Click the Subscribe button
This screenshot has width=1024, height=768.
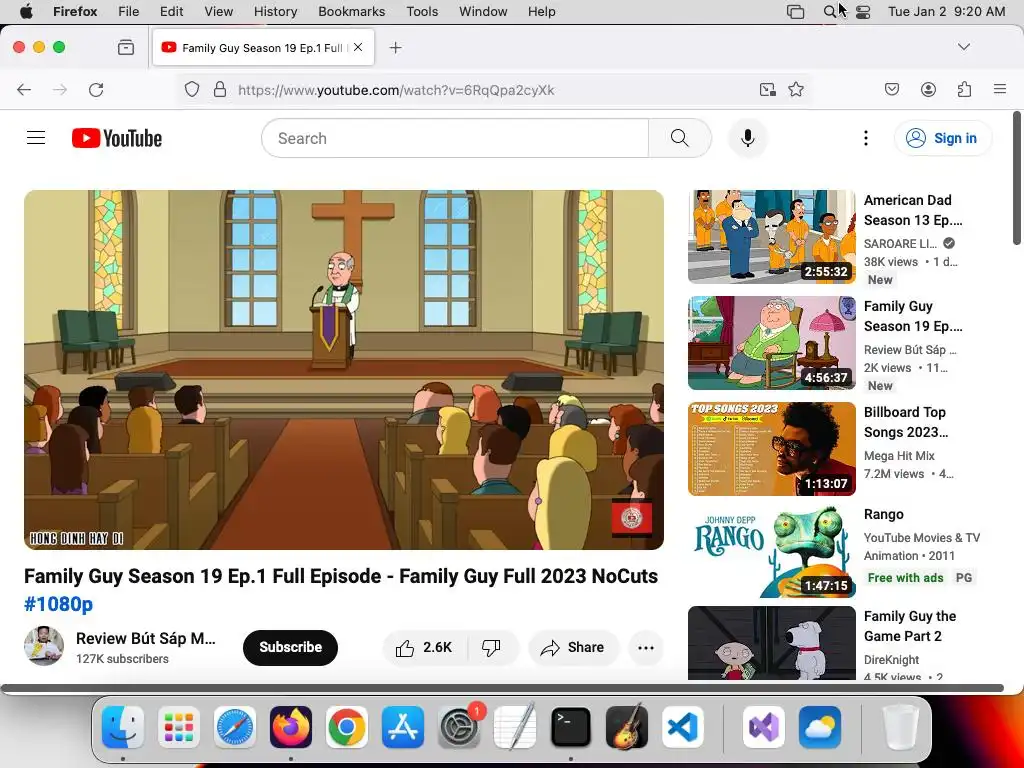click(x=290, y=647)
